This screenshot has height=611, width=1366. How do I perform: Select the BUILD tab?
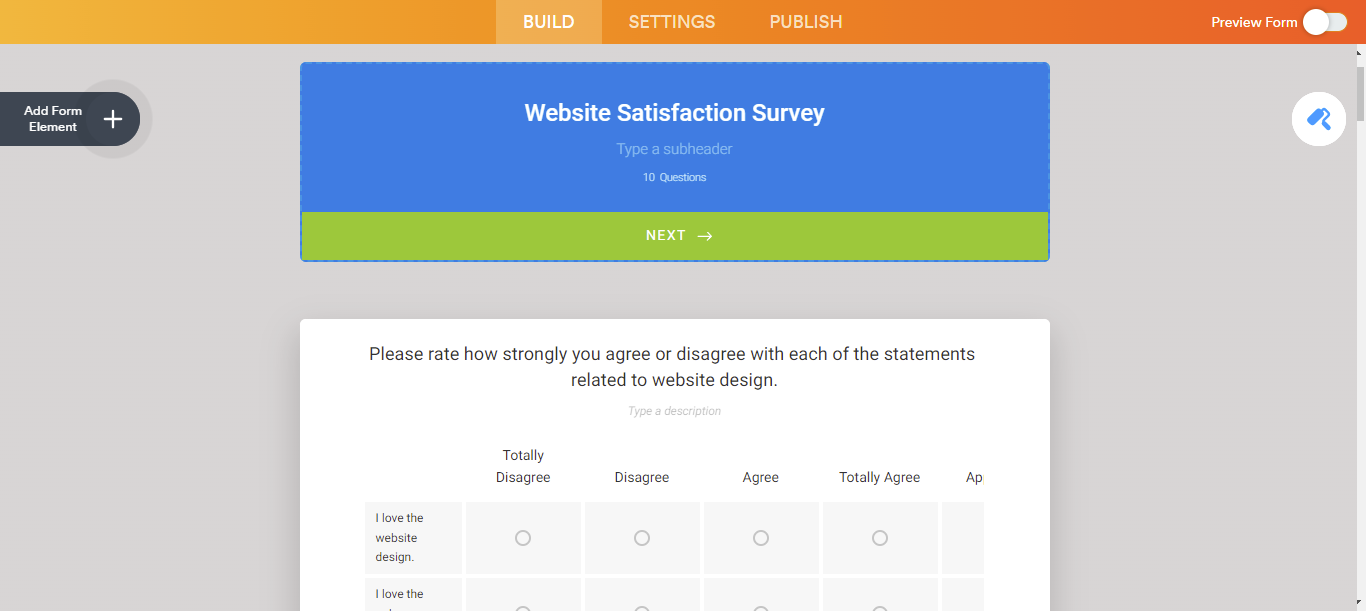click(548, 21)
